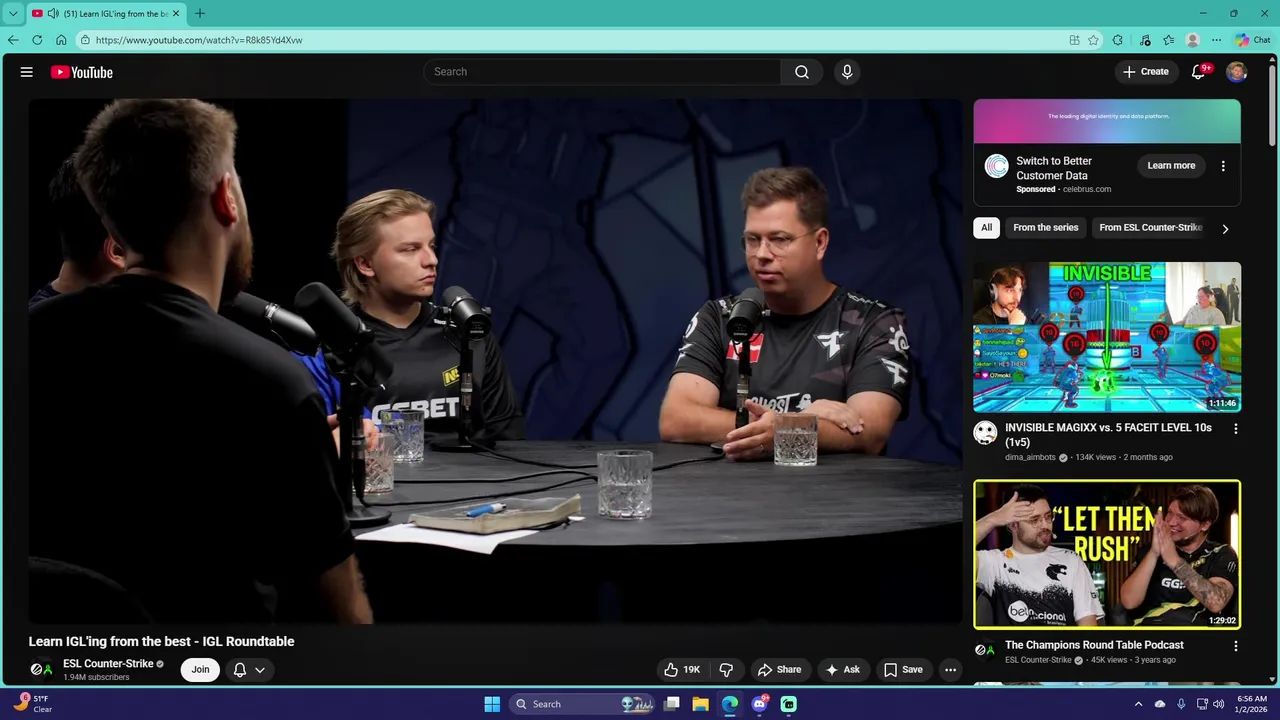This screenshot has height=720, width=1280.
Task: Show more filter chips with right arrow
Action: click(x=1225, y=228)
